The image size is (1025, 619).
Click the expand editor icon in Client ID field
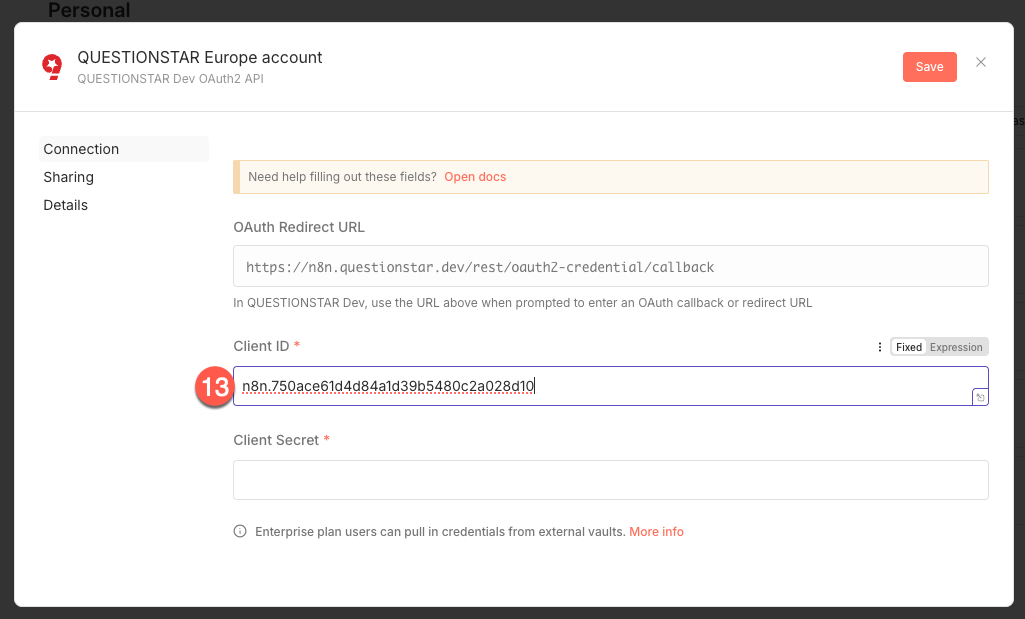[980, 397]
